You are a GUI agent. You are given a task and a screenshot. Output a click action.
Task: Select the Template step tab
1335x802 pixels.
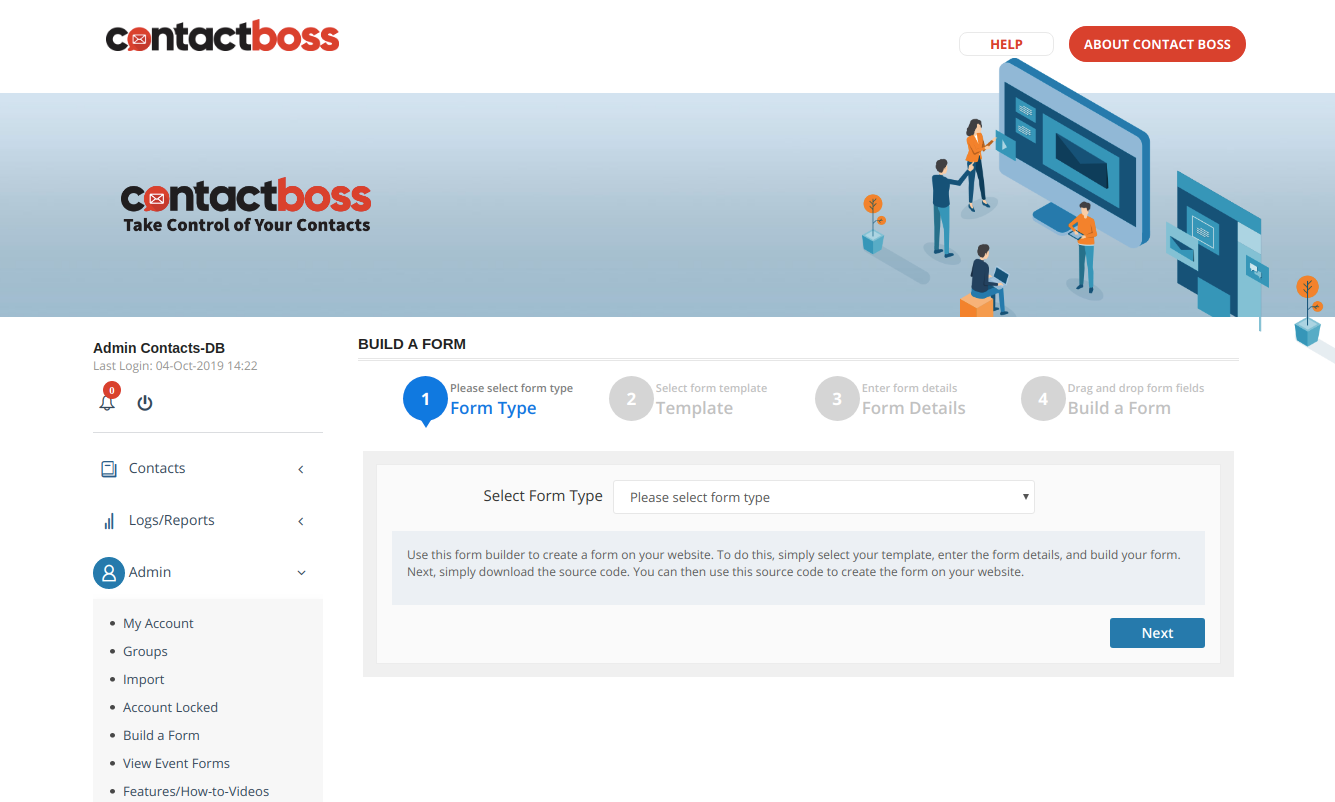690,399
